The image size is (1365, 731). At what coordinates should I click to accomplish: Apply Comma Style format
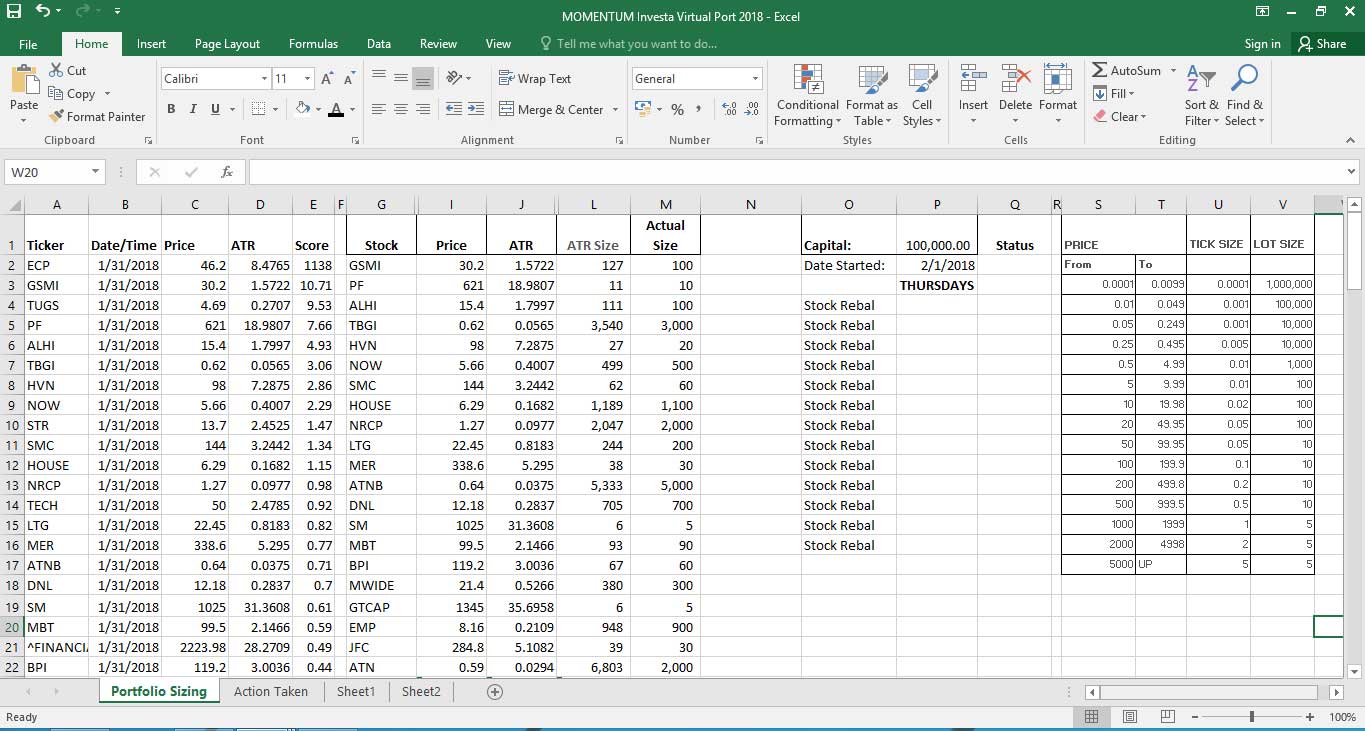click(x=697, y=109)
